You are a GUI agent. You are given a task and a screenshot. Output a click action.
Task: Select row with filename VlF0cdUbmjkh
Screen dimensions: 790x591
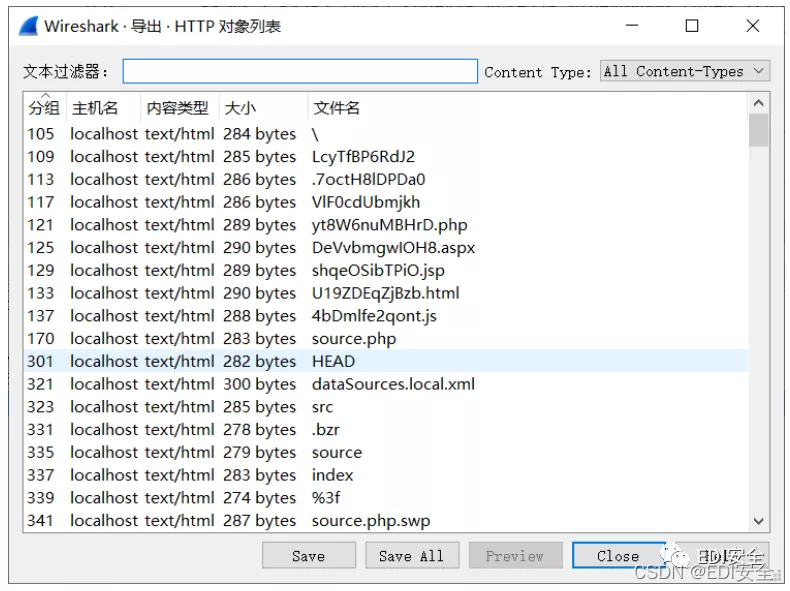[x=385, y=202]
